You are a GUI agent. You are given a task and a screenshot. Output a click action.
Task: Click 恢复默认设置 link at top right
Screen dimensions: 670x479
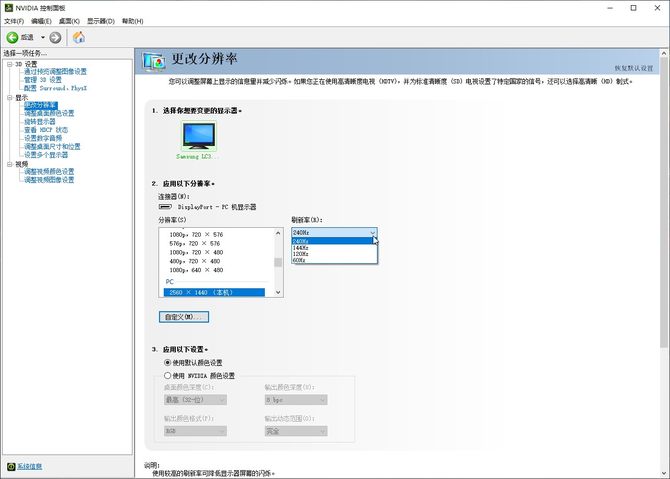pos(632,68)
